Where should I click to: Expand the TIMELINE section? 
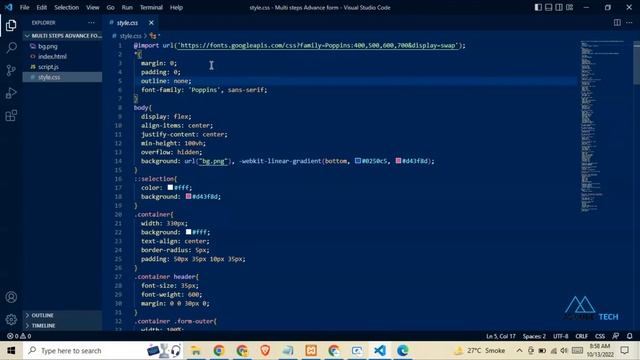point(62,326)
